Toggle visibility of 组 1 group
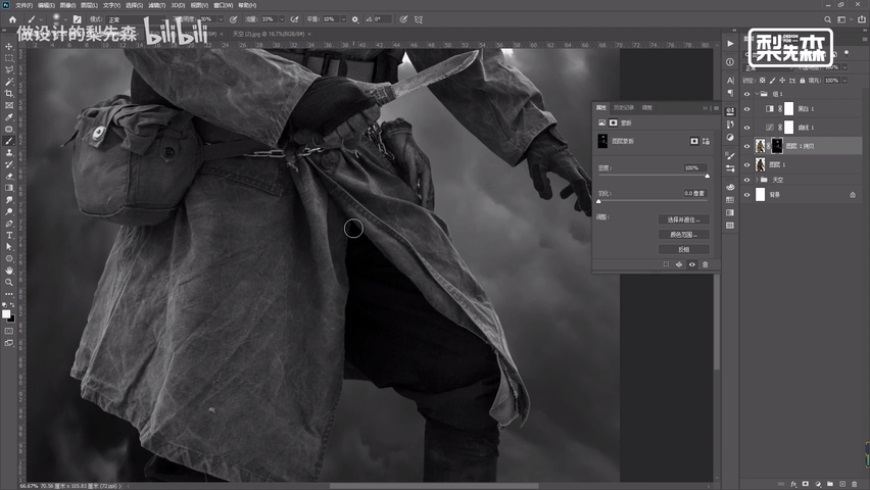Screen dimensions: 870x490 747,94
